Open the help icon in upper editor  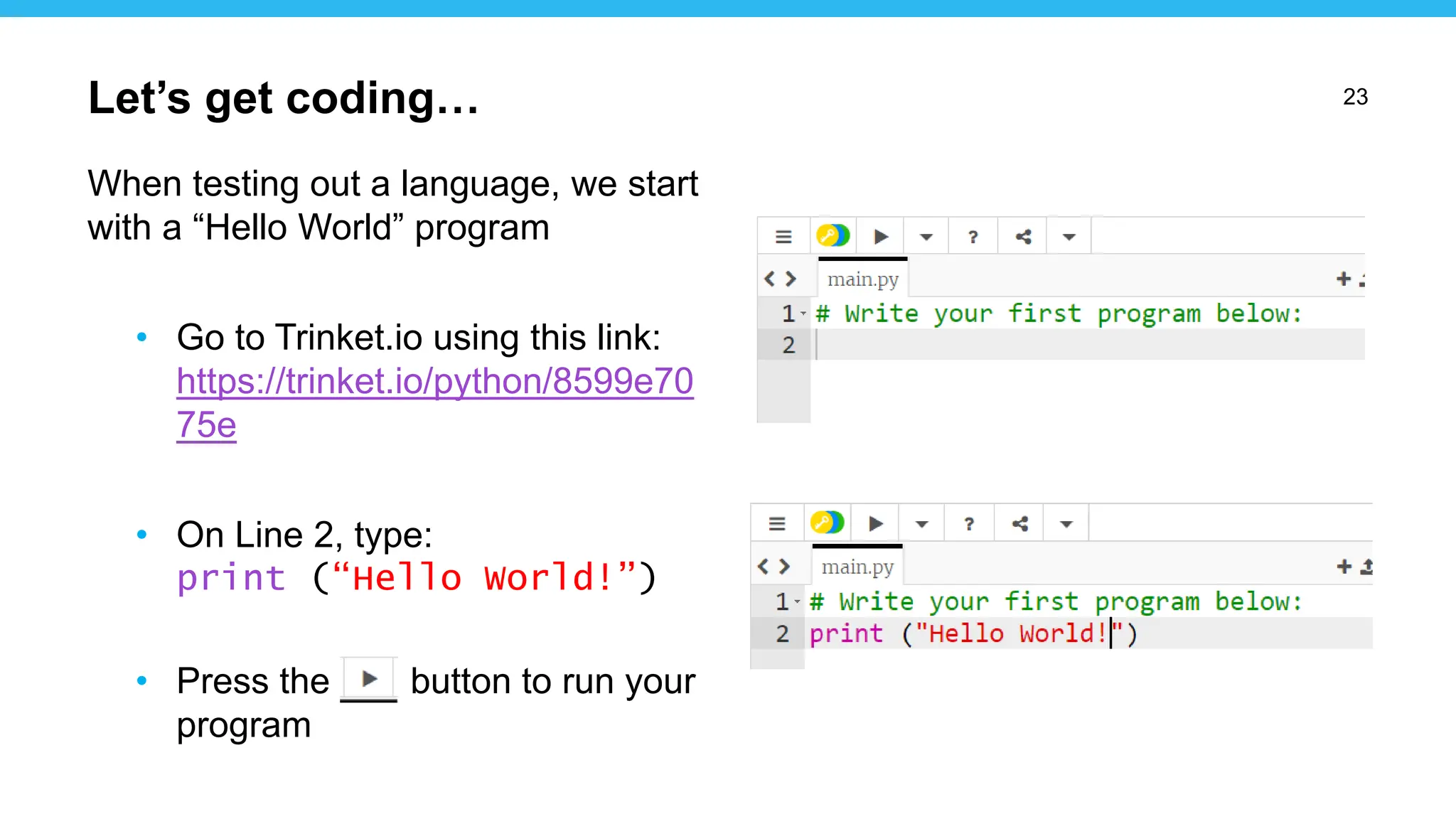pyautogui.click(x=973, y=237)
